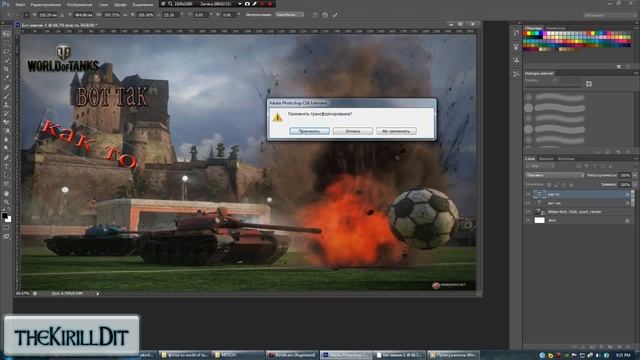Open the layer filter type dropdown
The image size is (640, 360).
(540, 166)
